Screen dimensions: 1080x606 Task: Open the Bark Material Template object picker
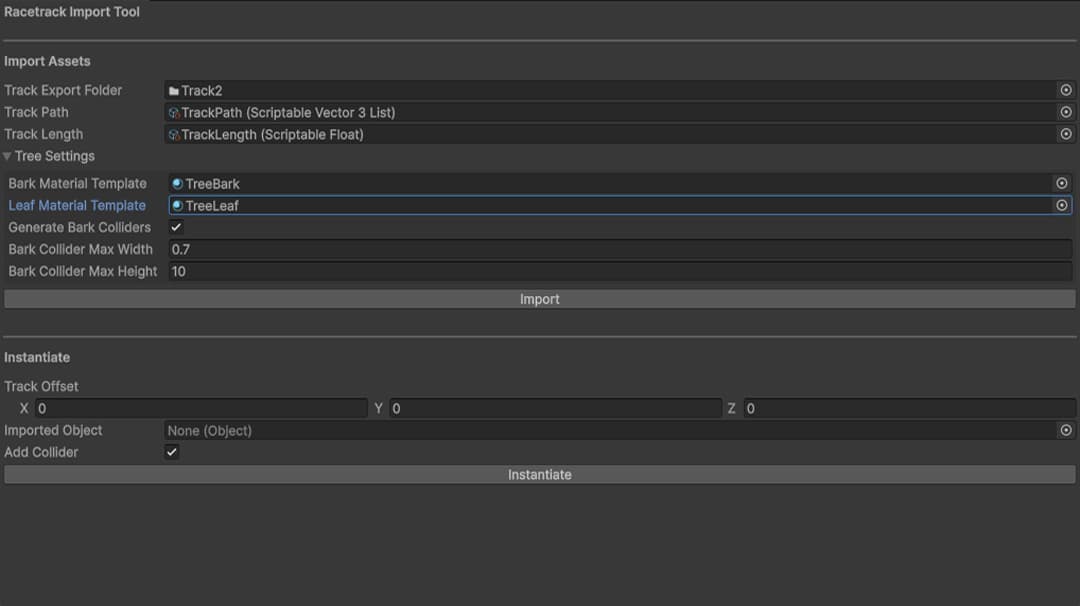pyautogui.click(x=1062, y=183)
